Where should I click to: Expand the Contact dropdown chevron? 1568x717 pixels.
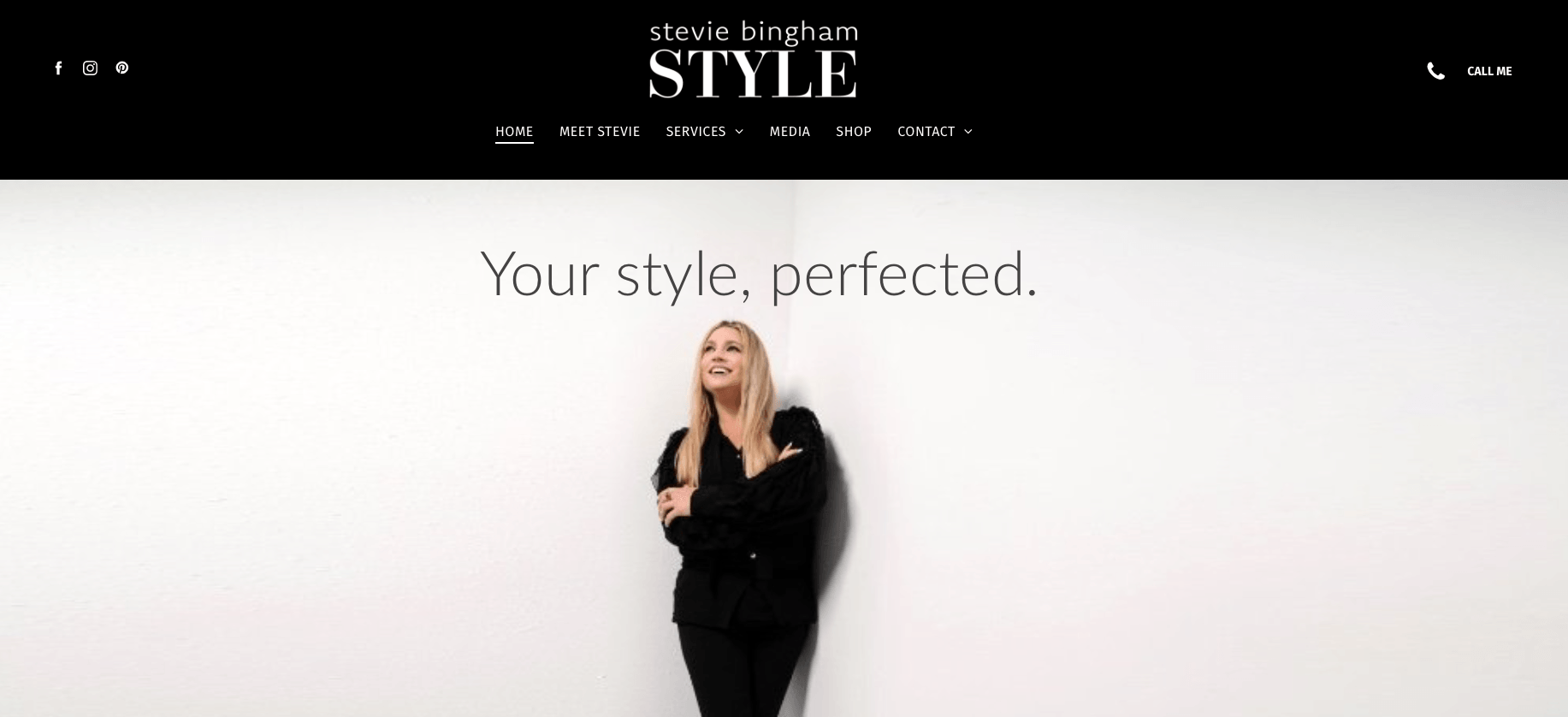(x=968, y=132)
